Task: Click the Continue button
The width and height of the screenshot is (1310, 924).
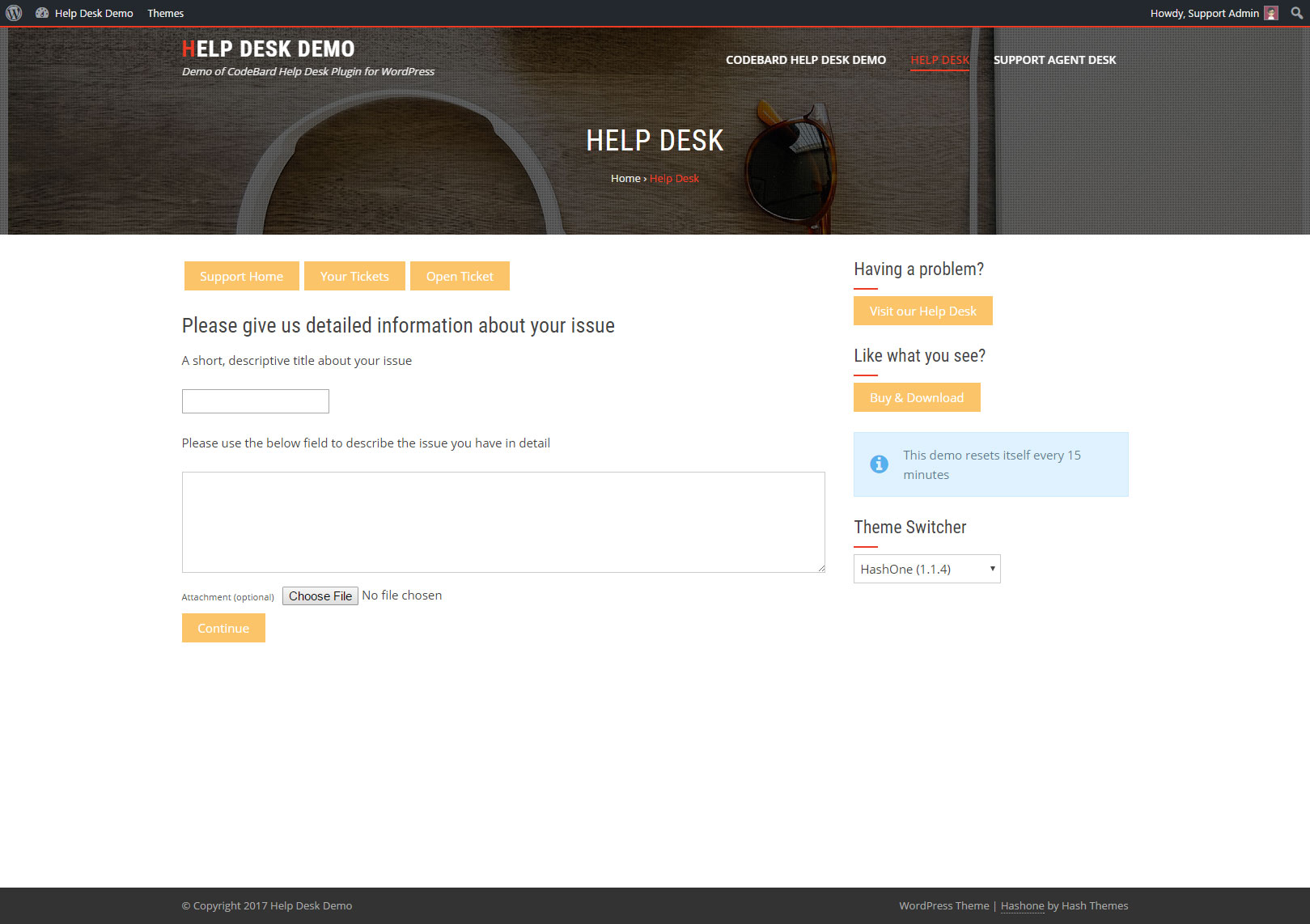Action: 223,628
